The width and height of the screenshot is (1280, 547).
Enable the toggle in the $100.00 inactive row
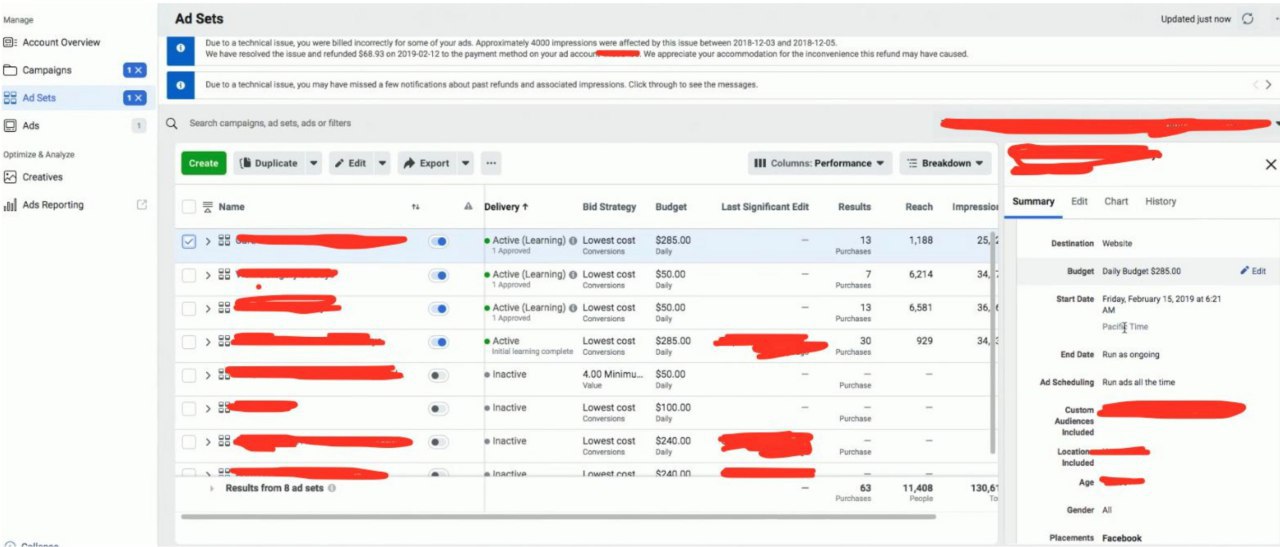438,408
